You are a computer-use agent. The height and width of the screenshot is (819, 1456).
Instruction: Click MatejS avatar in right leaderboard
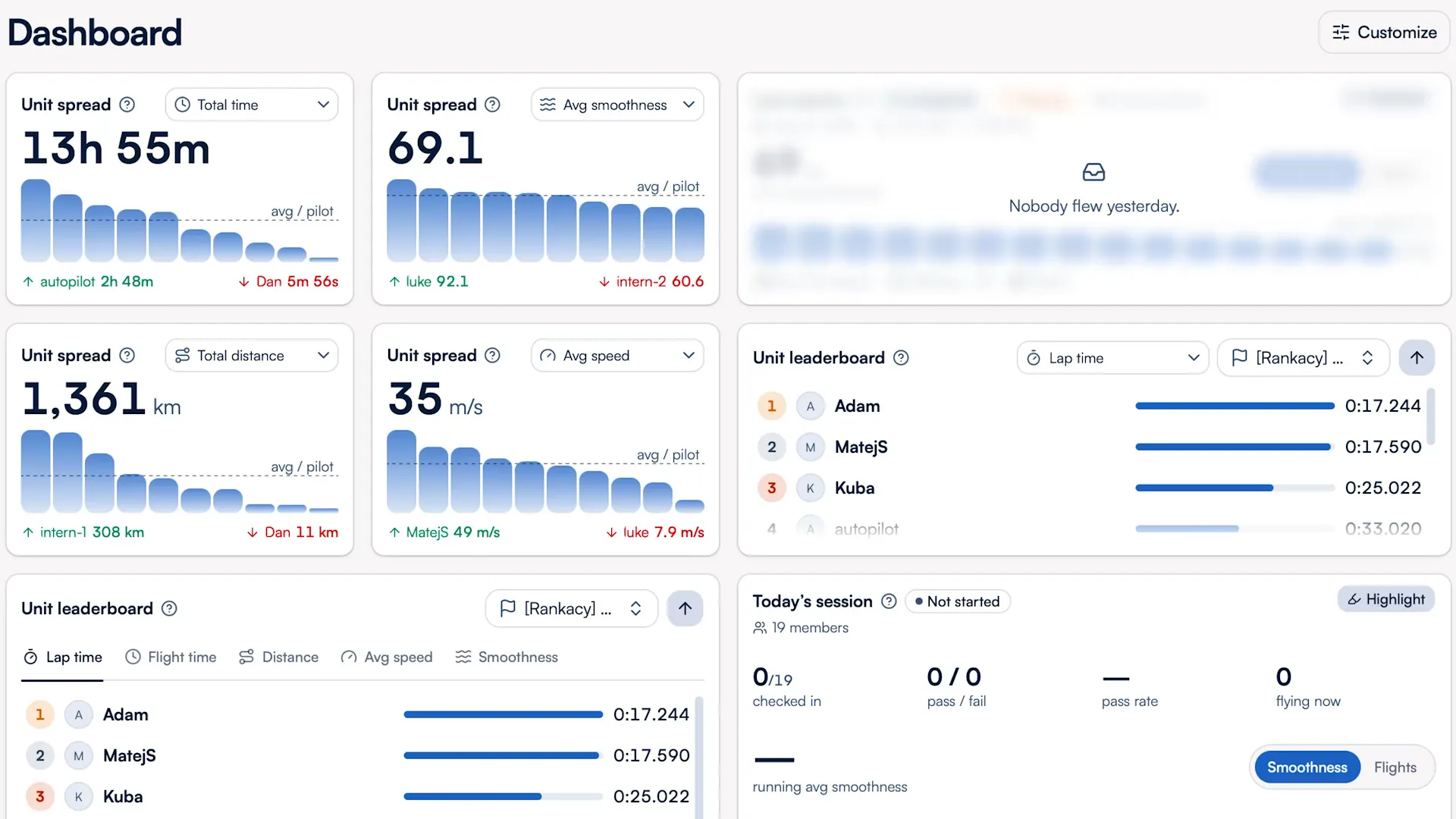click(810, 447)
